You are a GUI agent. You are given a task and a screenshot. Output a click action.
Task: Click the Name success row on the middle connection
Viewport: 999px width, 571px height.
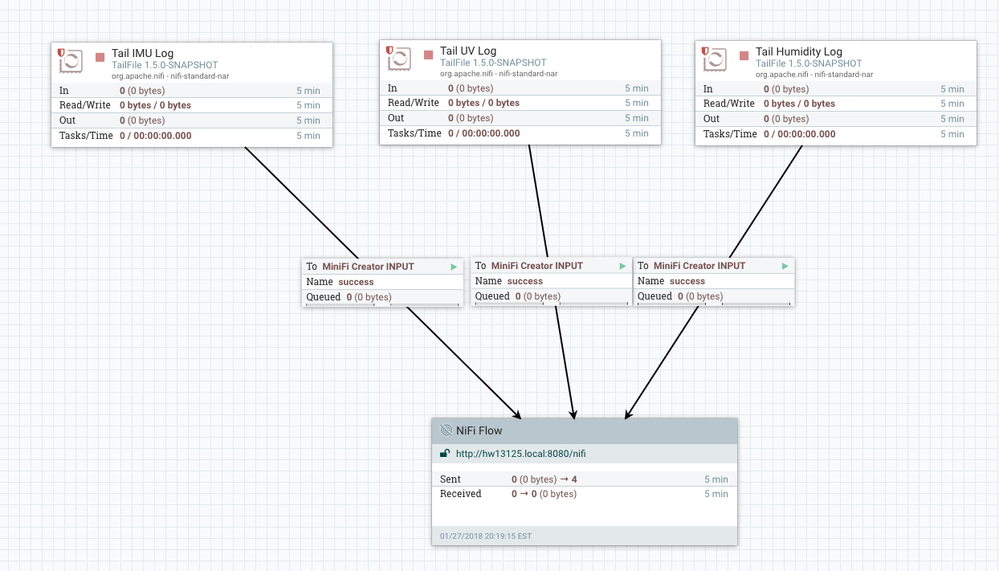pos(551,281)
